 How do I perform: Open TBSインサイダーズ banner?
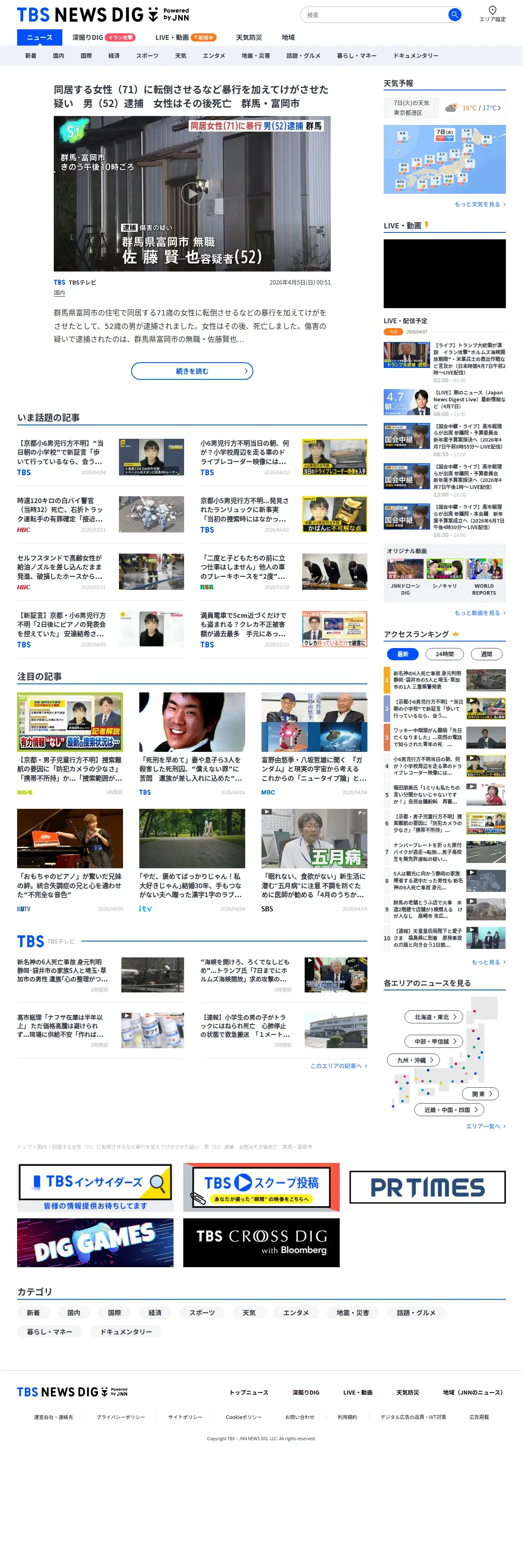tap(95, 1187)
